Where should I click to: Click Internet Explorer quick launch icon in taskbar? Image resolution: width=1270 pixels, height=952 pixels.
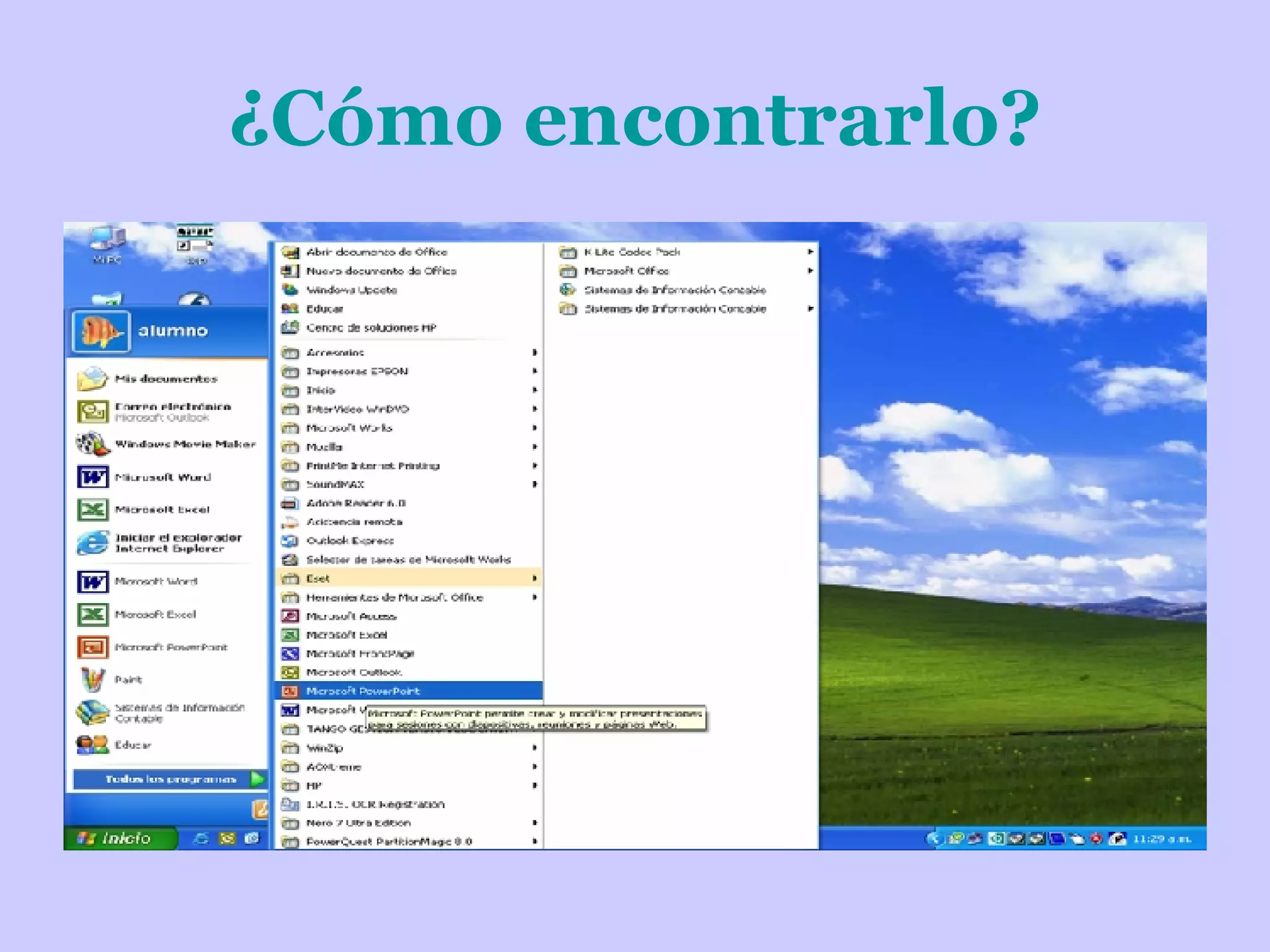pyautogui.click(x=201, y=838)
